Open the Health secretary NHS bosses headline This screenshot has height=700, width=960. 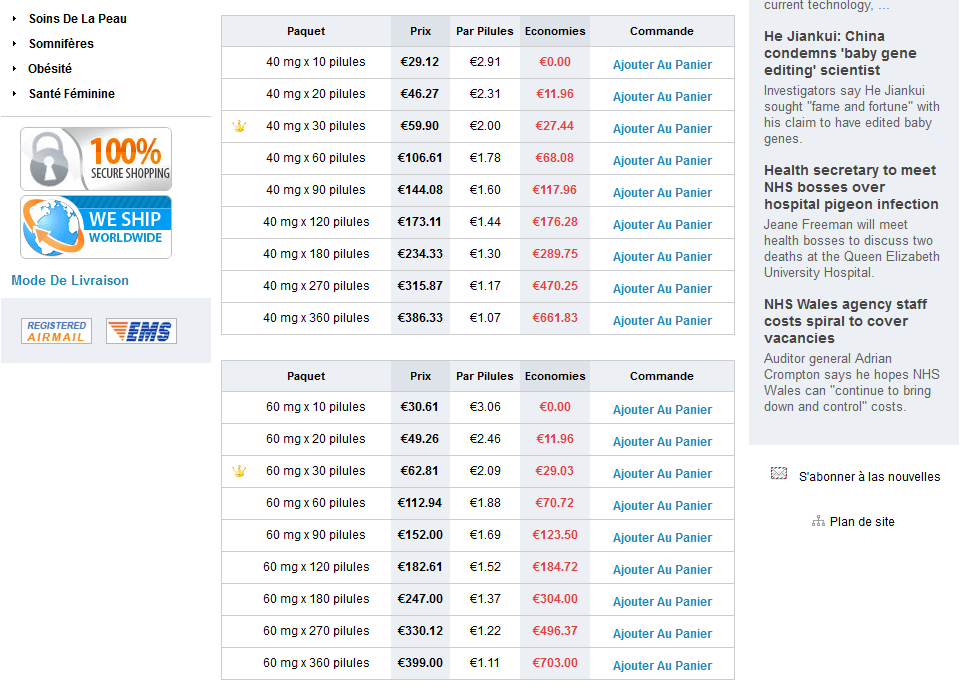851,187
